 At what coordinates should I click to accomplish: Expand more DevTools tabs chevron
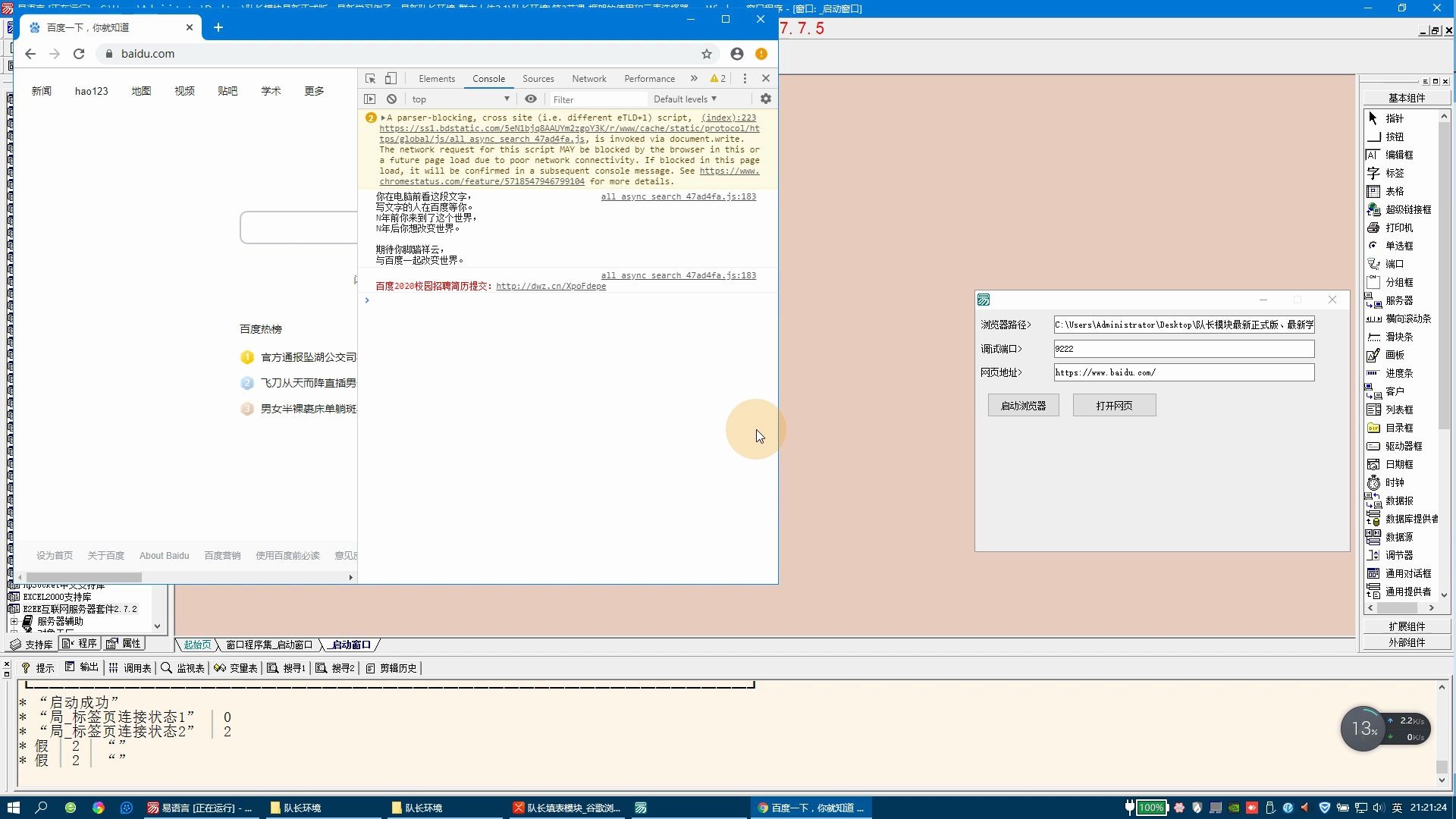click(694, 78)
